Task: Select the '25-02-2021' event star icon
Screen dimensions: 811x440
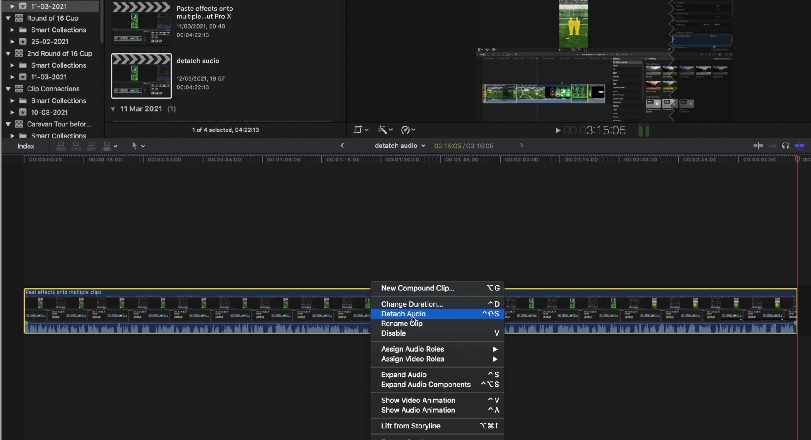Action: coord(23,41)
